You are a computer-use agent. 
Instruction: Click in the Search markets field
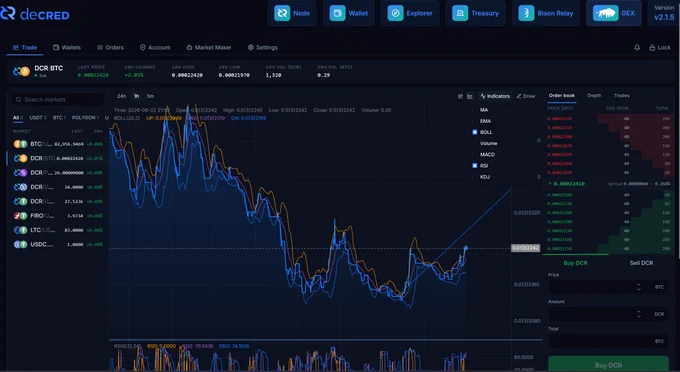(x=58, y=99)
